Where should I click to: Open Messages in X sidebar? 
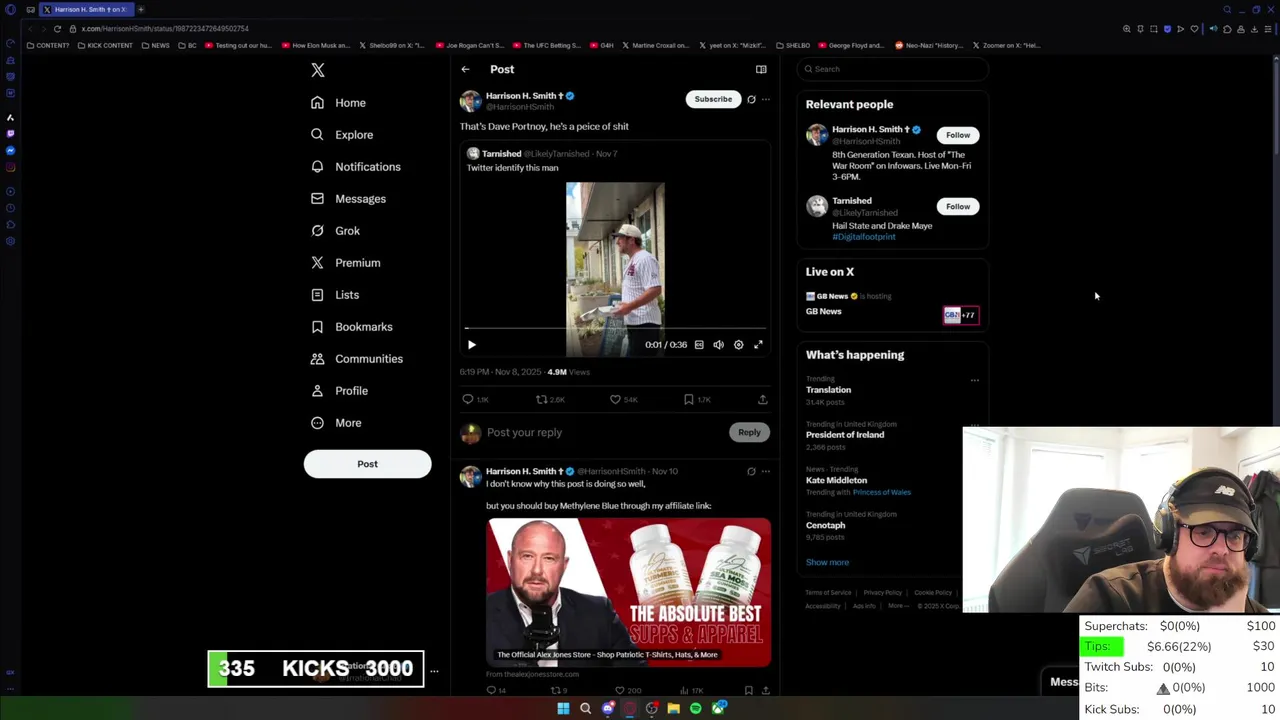[x=348, y=199]
